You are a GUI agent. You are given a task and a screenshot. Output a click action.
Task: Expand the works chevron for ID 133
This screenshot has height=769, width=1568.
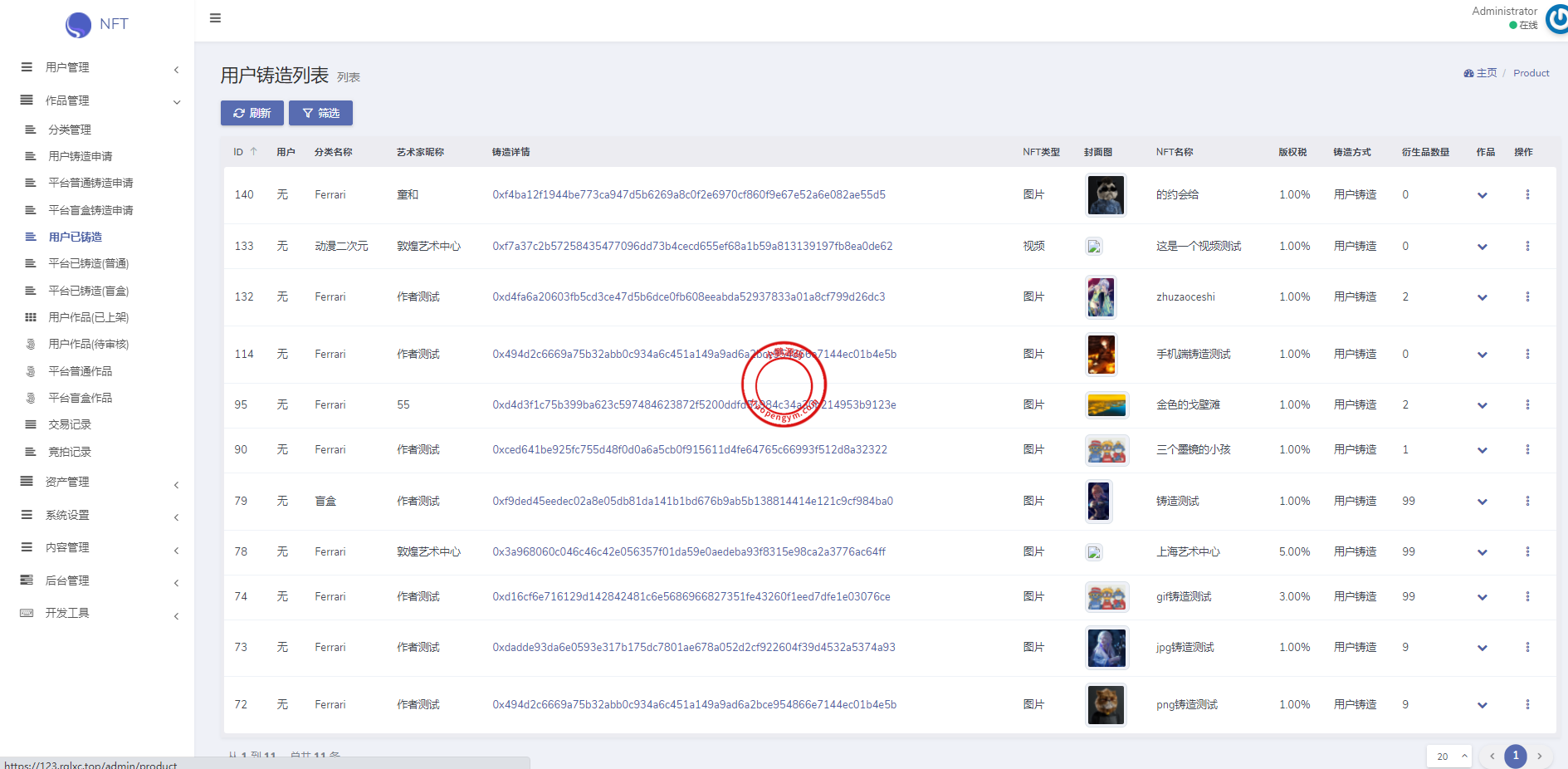(x=1482, y=247)
